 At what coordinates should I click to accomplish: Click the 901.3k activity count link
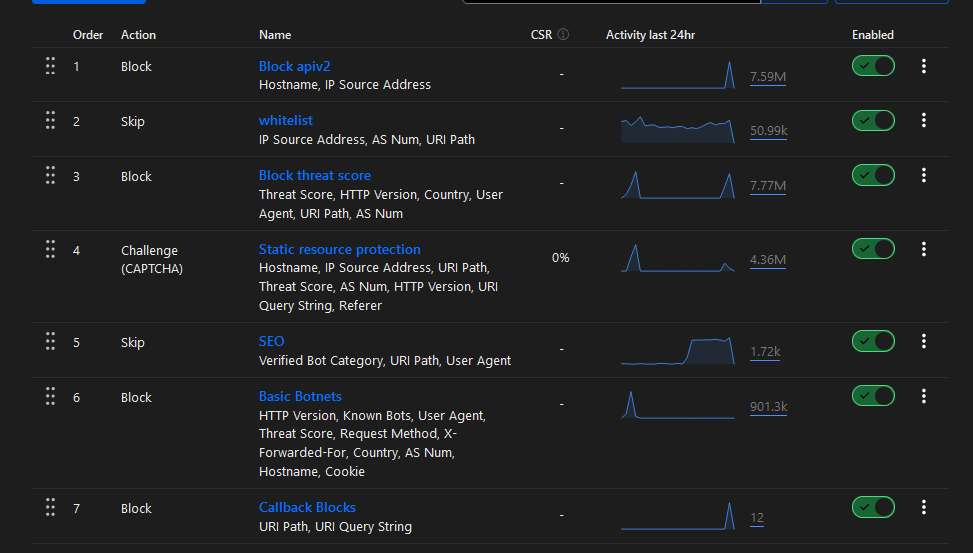768,407
